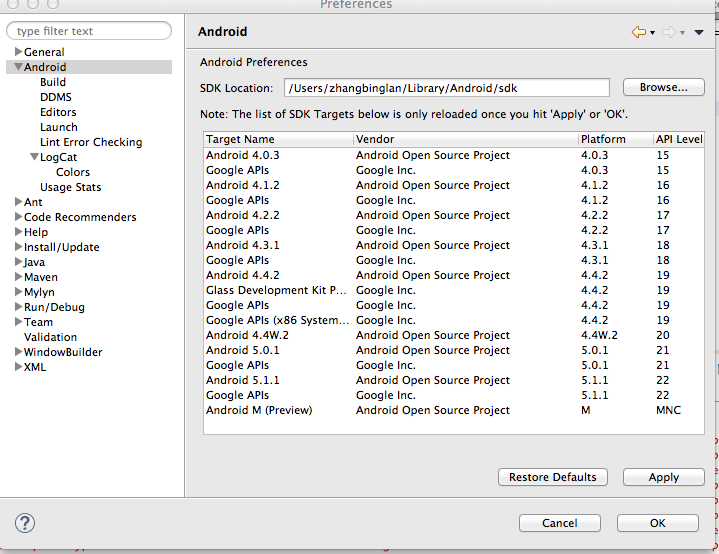Click the back navigation arrow icon

tap(638, 33)
